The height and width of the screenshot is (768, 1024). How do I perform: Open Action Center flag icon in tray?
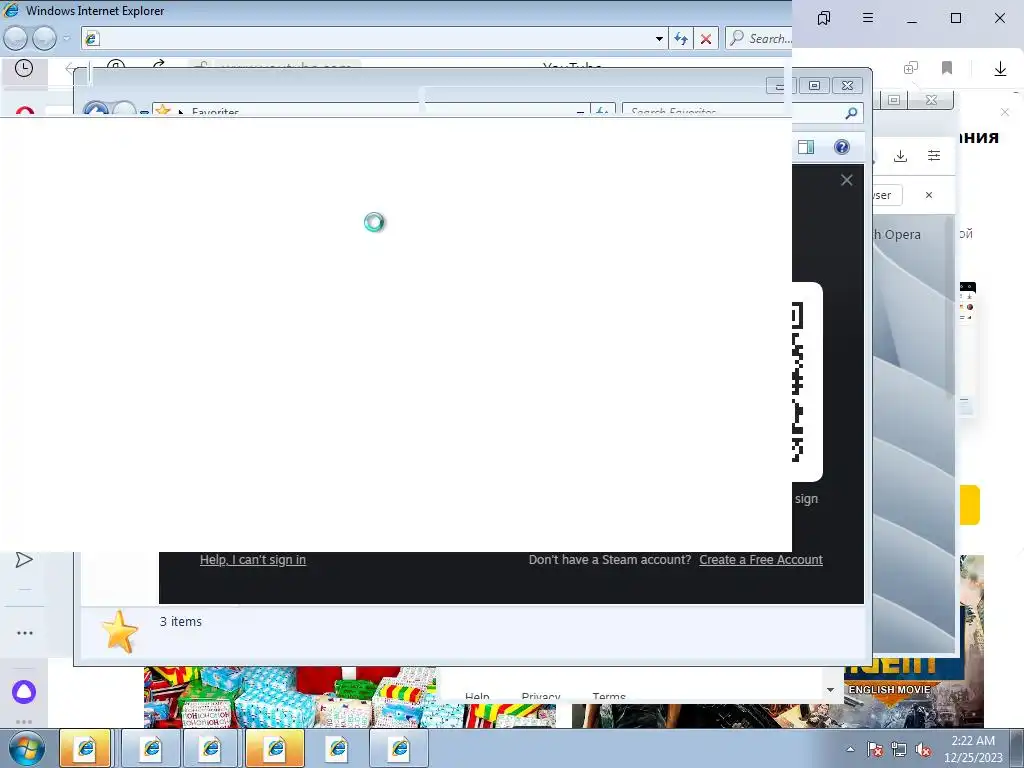[875, 750]
